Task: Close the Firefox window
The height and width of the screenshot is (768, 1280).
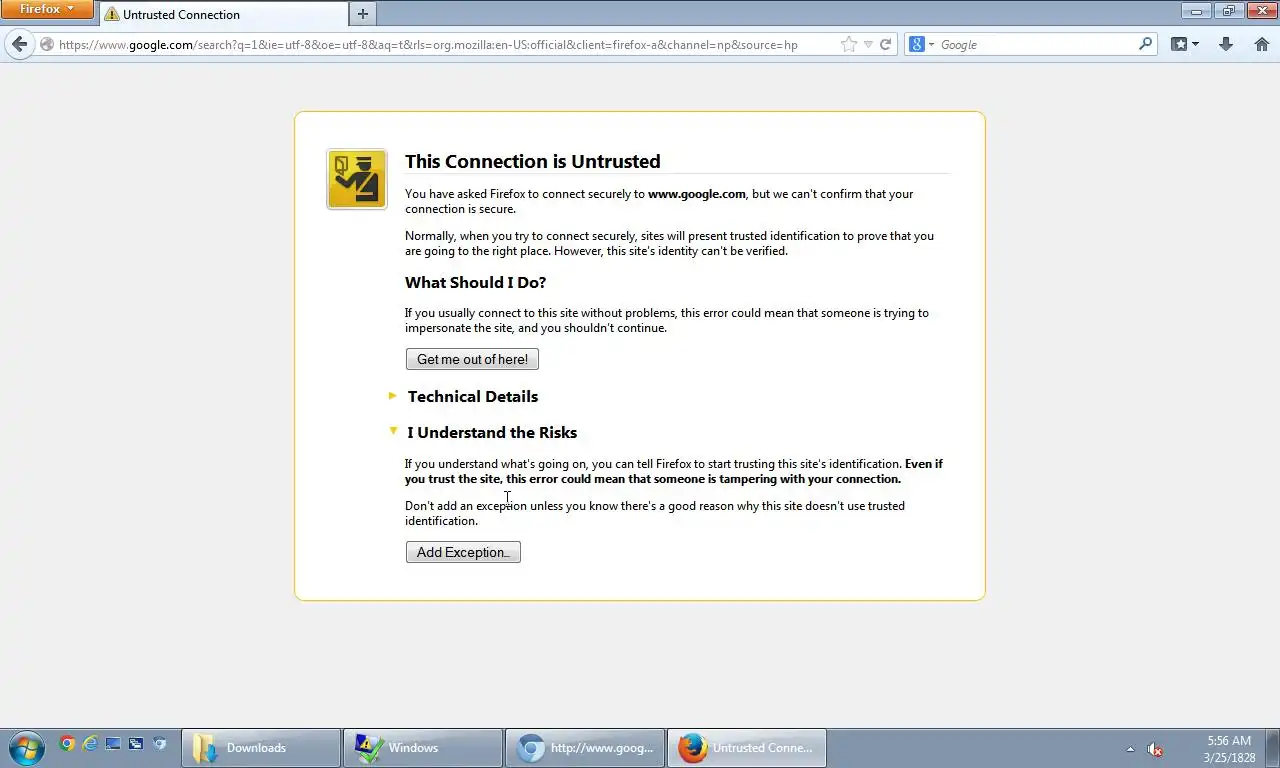Action: tap(1260, 10)
